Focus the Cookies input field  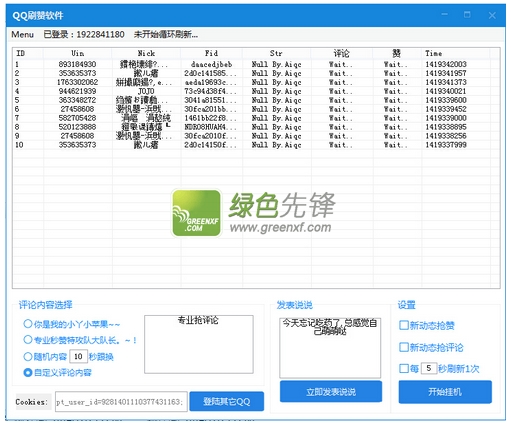click(121, 402)
